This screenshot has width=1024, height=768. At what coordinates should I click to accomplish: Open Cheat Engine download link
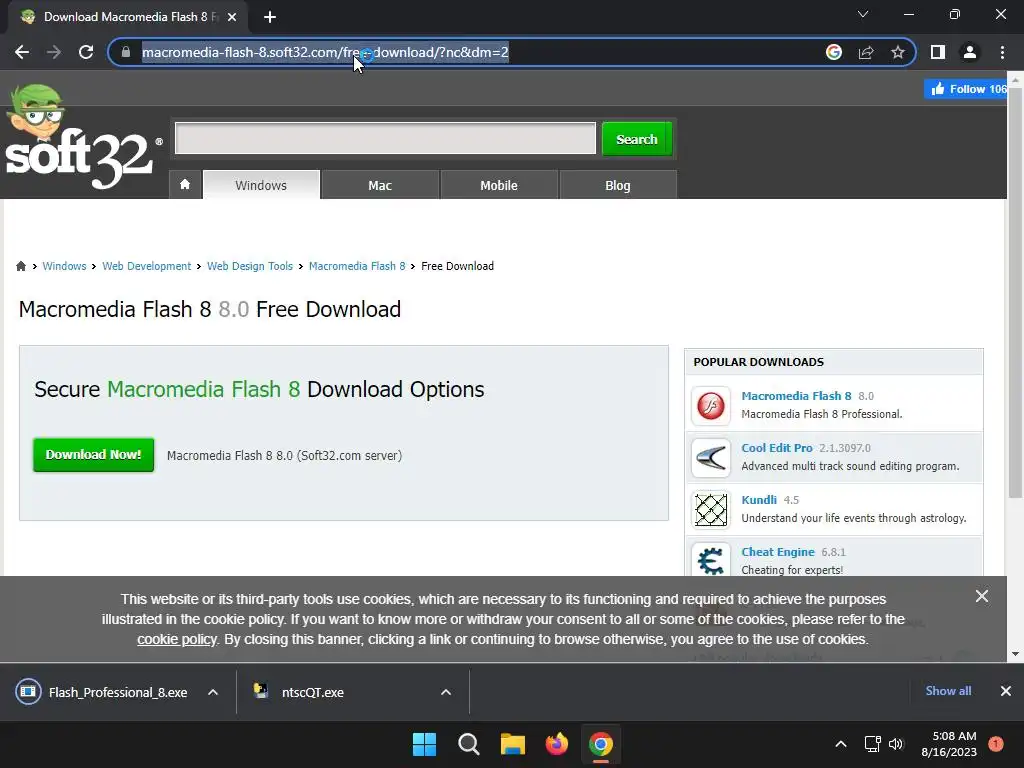point(778,552)
